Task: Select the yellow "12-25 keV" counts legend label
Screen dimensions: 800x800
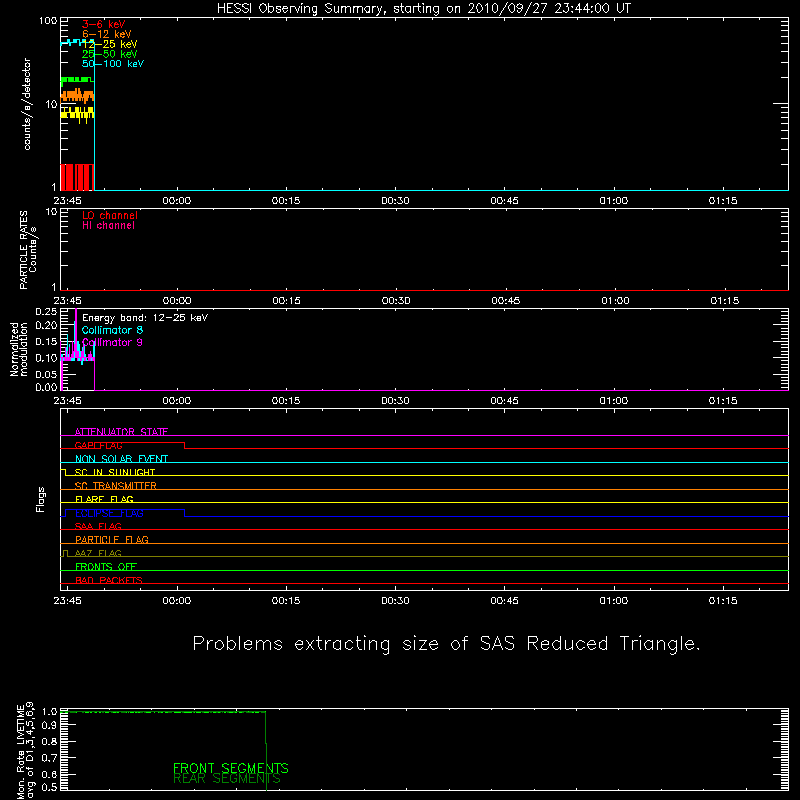Action: point(110,44)
